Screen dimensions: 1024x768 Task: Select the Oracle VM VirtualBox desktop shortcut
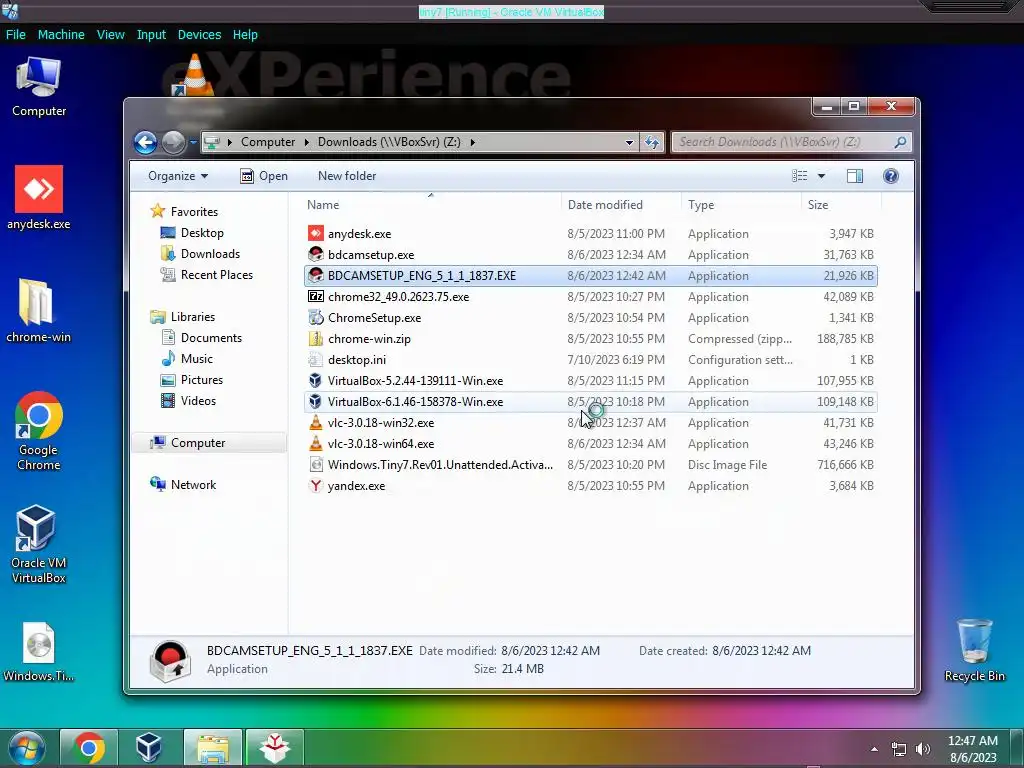[39, 543]
